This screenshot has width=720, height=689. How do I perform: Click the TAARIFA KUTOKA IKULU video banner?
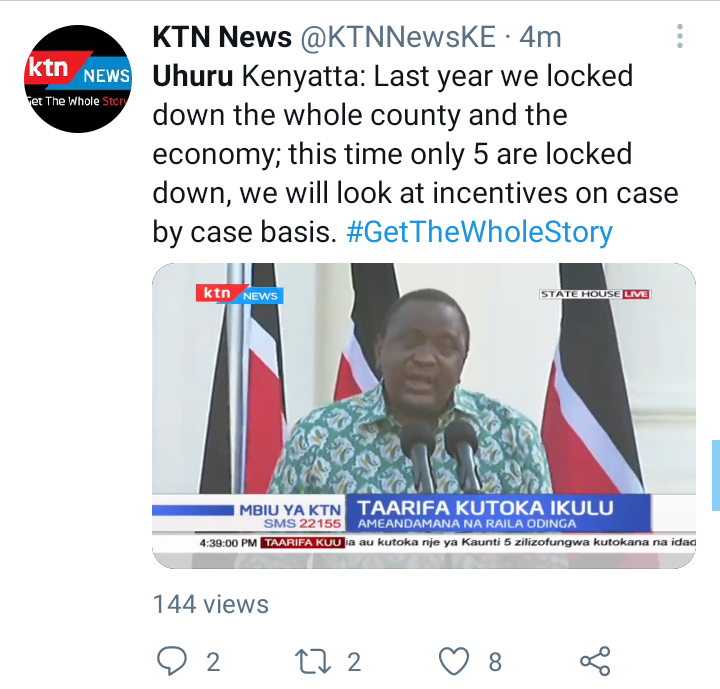[498, 513]
